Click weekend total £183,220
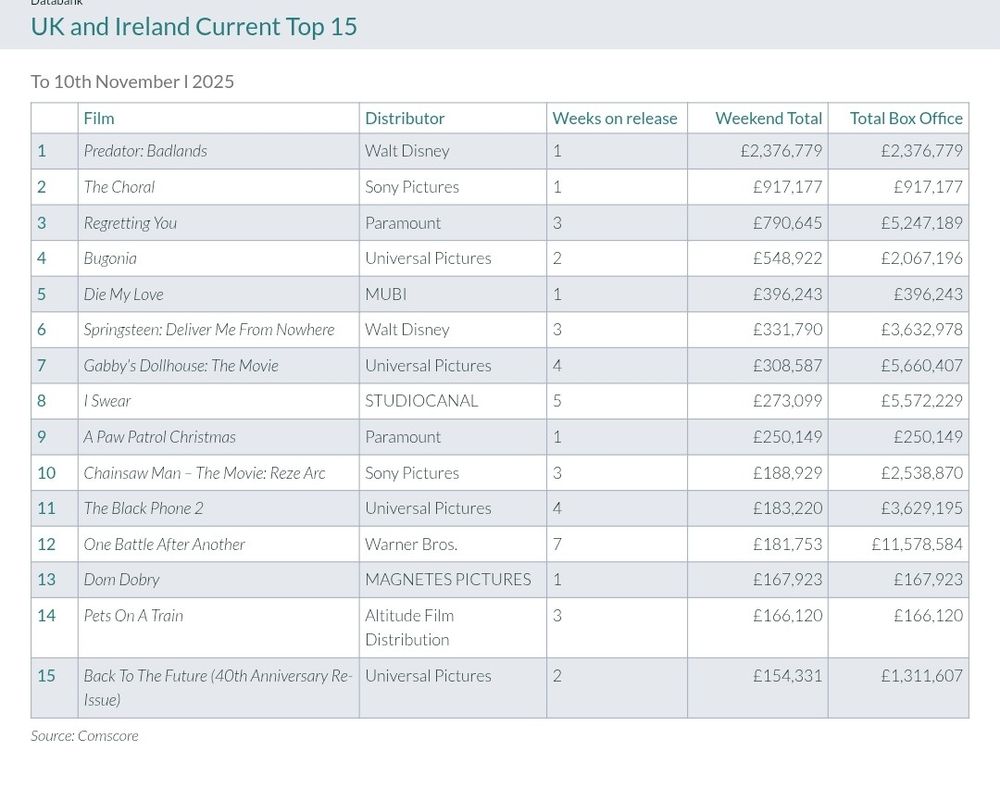Screen dimensions: 1000x789 pyautogui.click(x=788, y=508)
